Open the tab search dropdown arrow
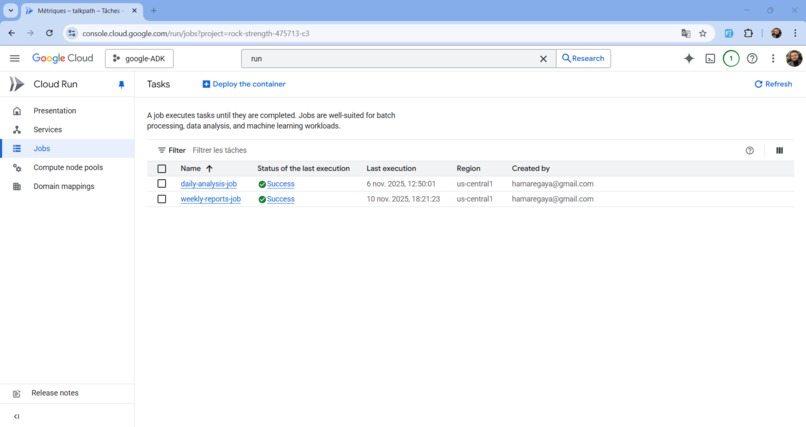Viewport: 806px width, 427px height. coord(10,10)
